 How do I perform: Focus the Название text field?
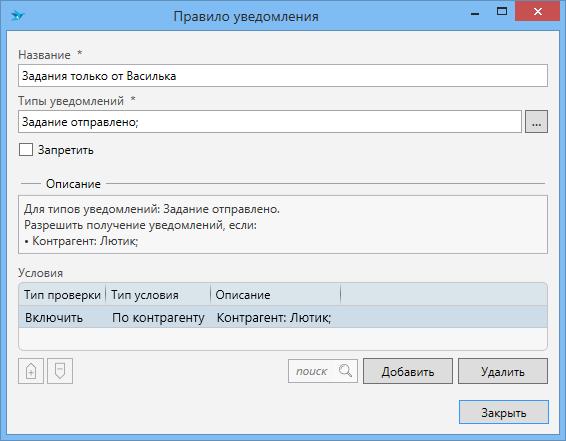pyautogui.click(x=283, y=76)
